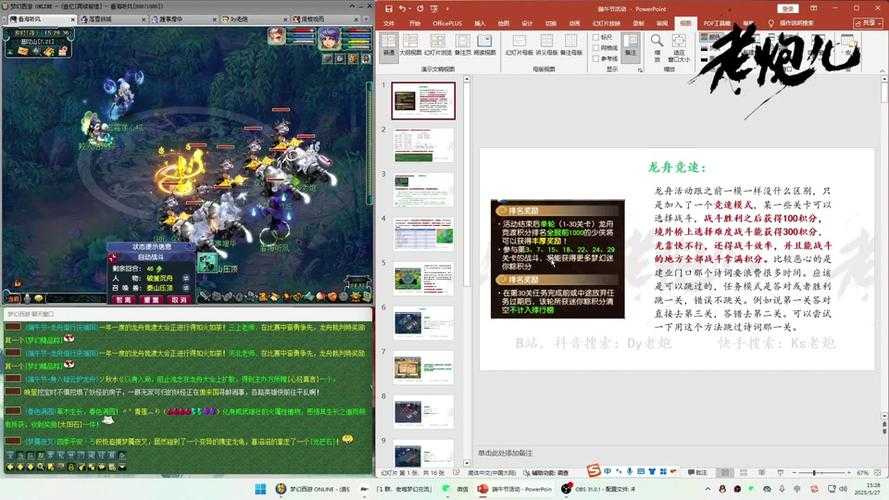Open Notes Master (备注母版)
The width and height of the screenshot is (889, 500).
tap(571, 44)
